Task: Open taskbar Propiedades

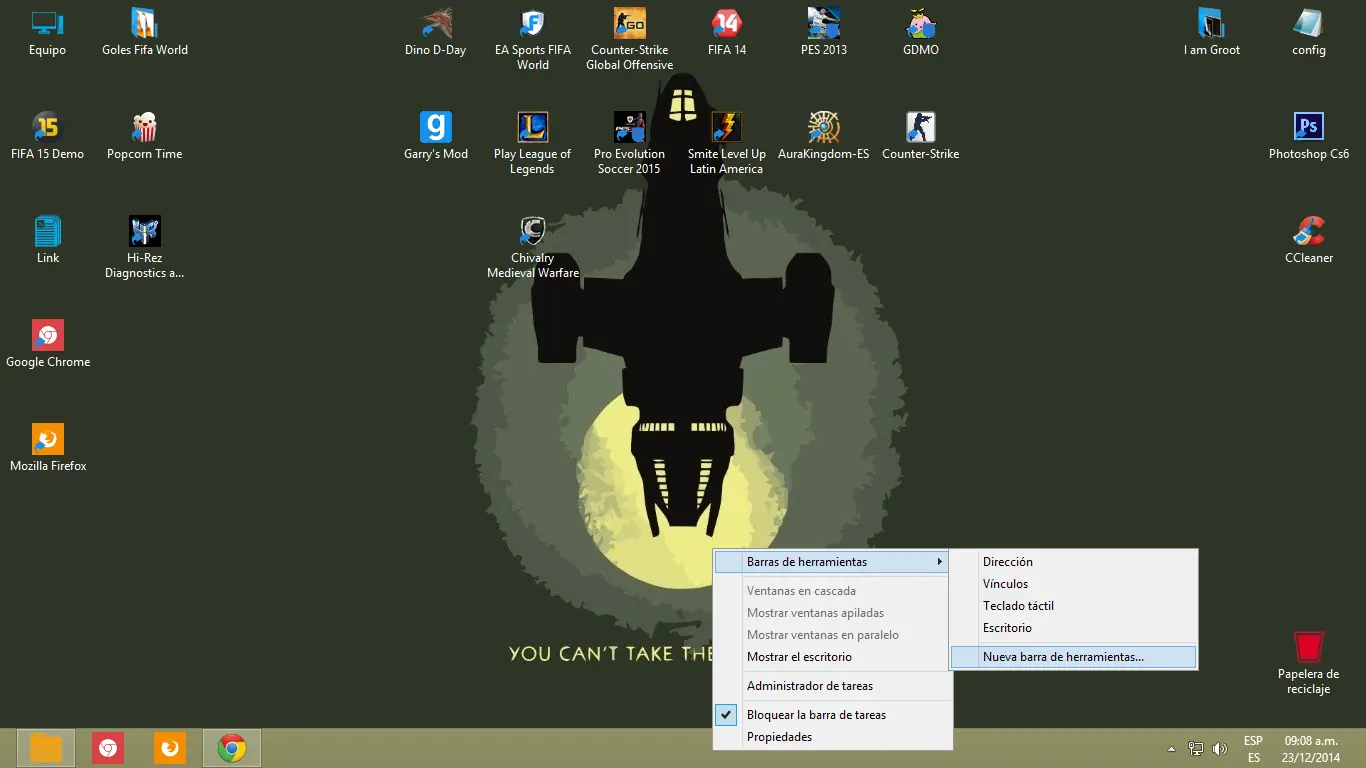Action: click(832, 737)
